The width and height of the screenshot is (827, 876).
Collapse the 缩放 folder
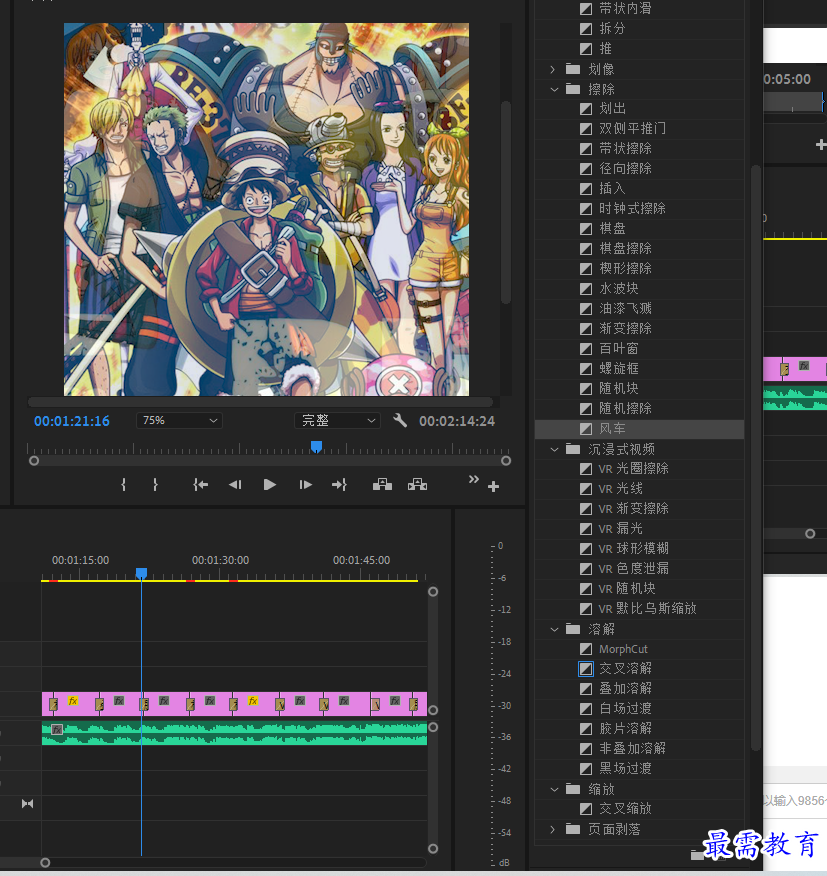[x=554, y=789]
